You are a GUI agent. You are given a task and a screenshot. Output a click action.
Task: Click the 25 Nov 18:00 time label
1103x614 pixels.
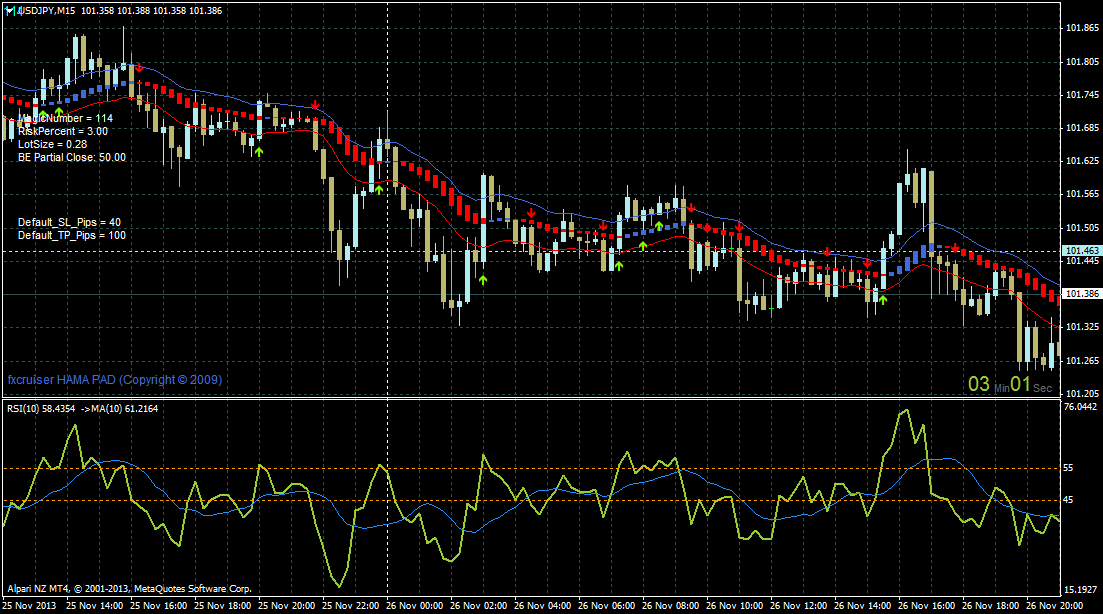coord(222,606)
